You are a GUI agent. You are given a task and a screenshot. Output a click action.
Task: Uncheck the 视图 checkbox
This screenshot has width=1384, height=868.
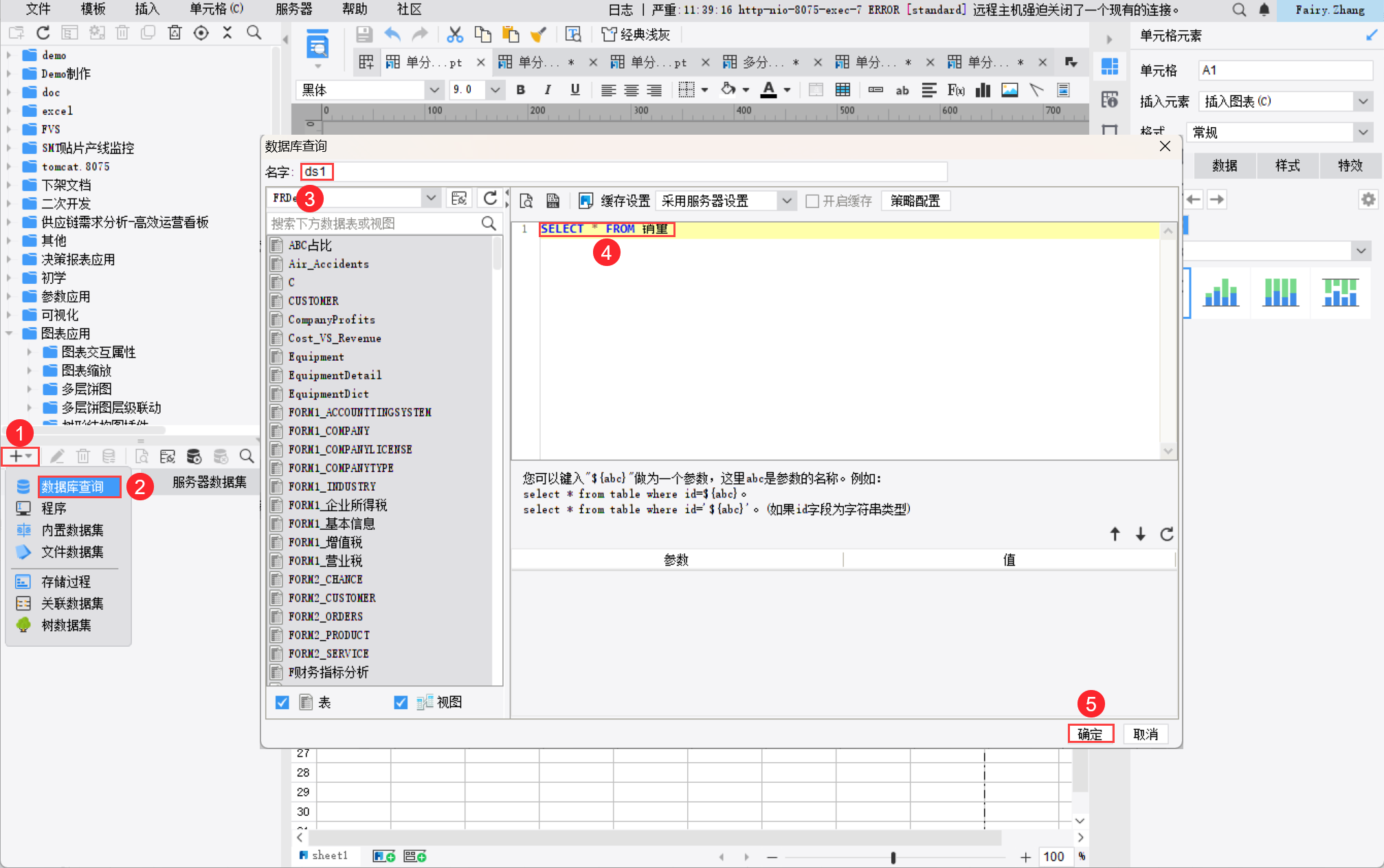click(x=401, y=702)
